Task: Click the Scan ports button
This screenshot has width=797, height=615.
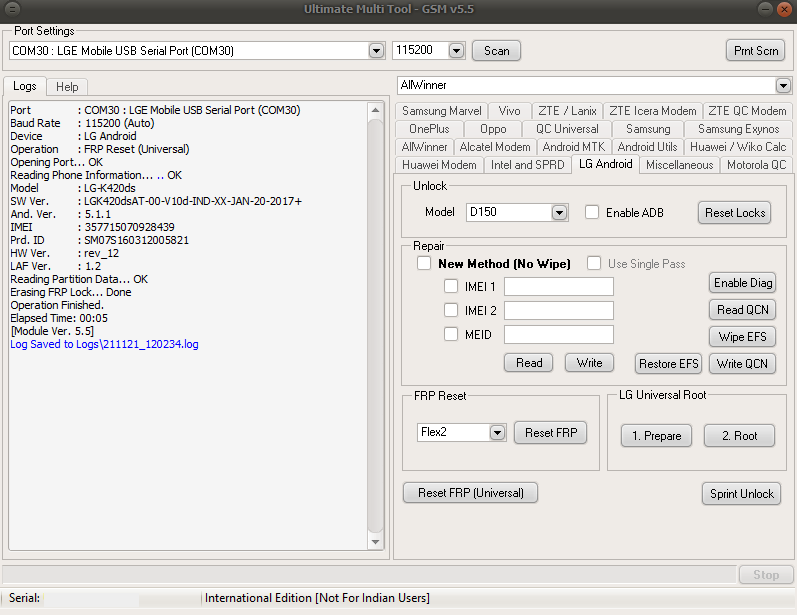Action: 496,51
